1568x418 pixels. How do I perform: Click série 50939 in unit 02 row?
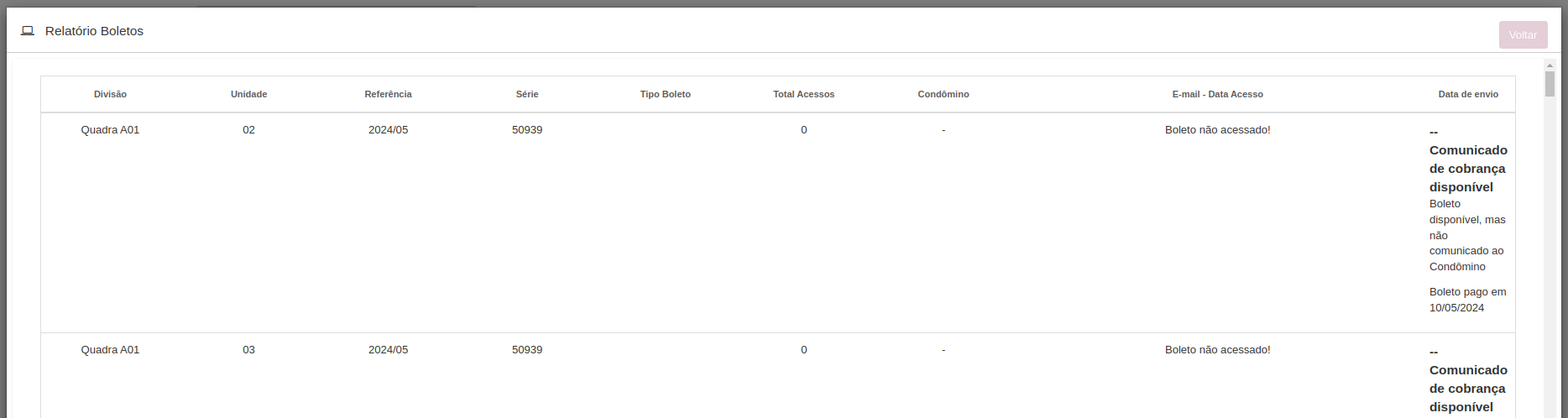click(x=527, y=130)
